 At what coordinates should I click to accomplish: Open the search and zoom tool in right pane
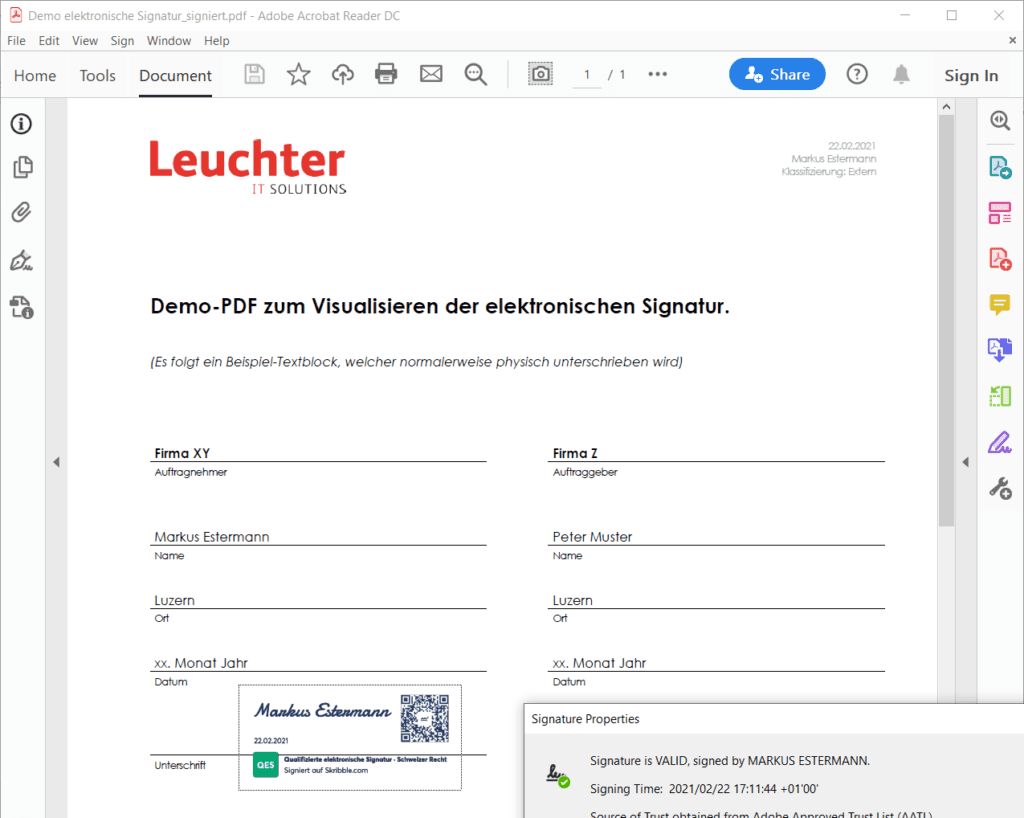1000,121
